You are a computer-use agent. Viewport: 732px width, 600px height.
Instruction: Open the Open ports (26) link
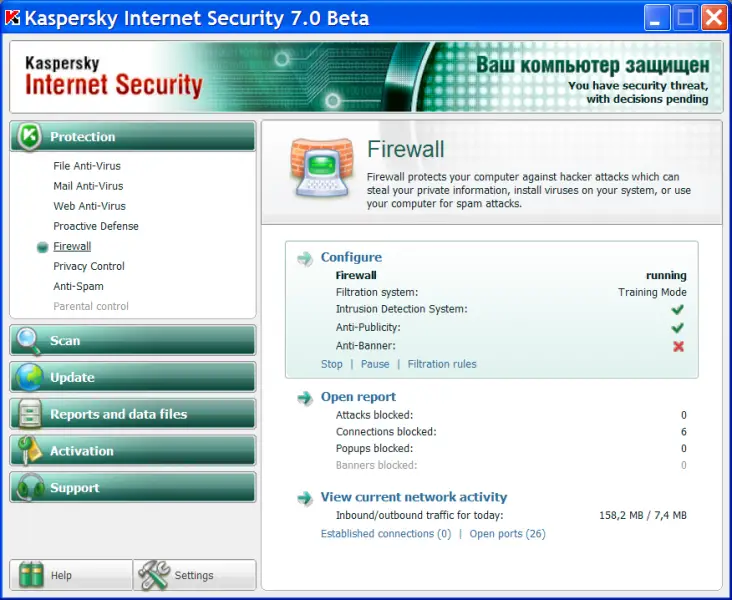(x=507, y=534)
